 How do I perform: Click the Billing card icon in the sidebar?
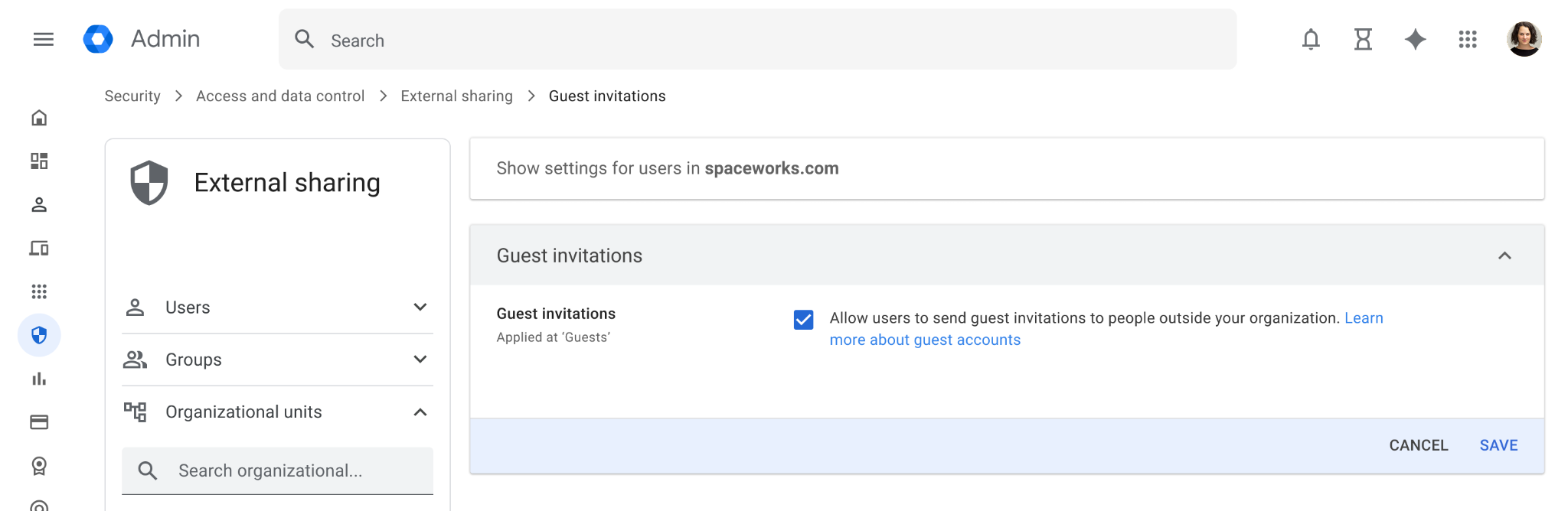[39, 421]
